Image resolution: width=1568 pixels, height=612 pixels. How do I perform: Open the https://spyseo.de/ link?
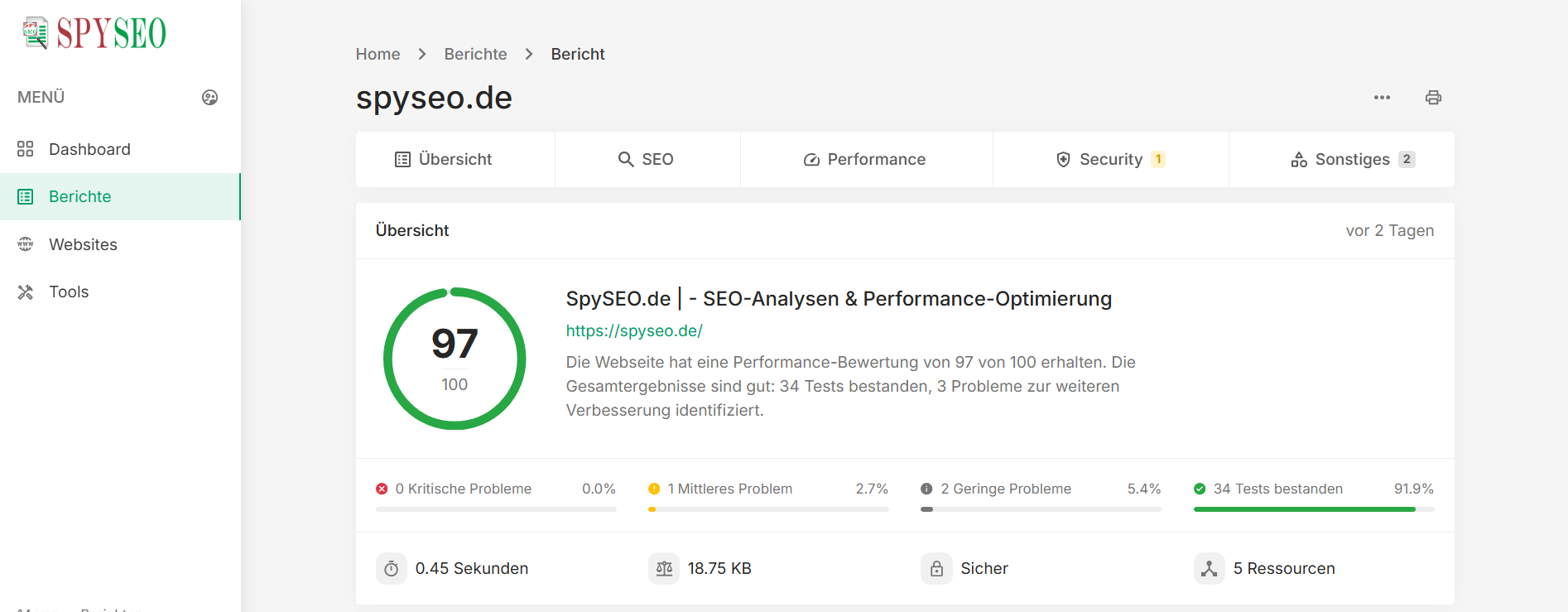634,330
